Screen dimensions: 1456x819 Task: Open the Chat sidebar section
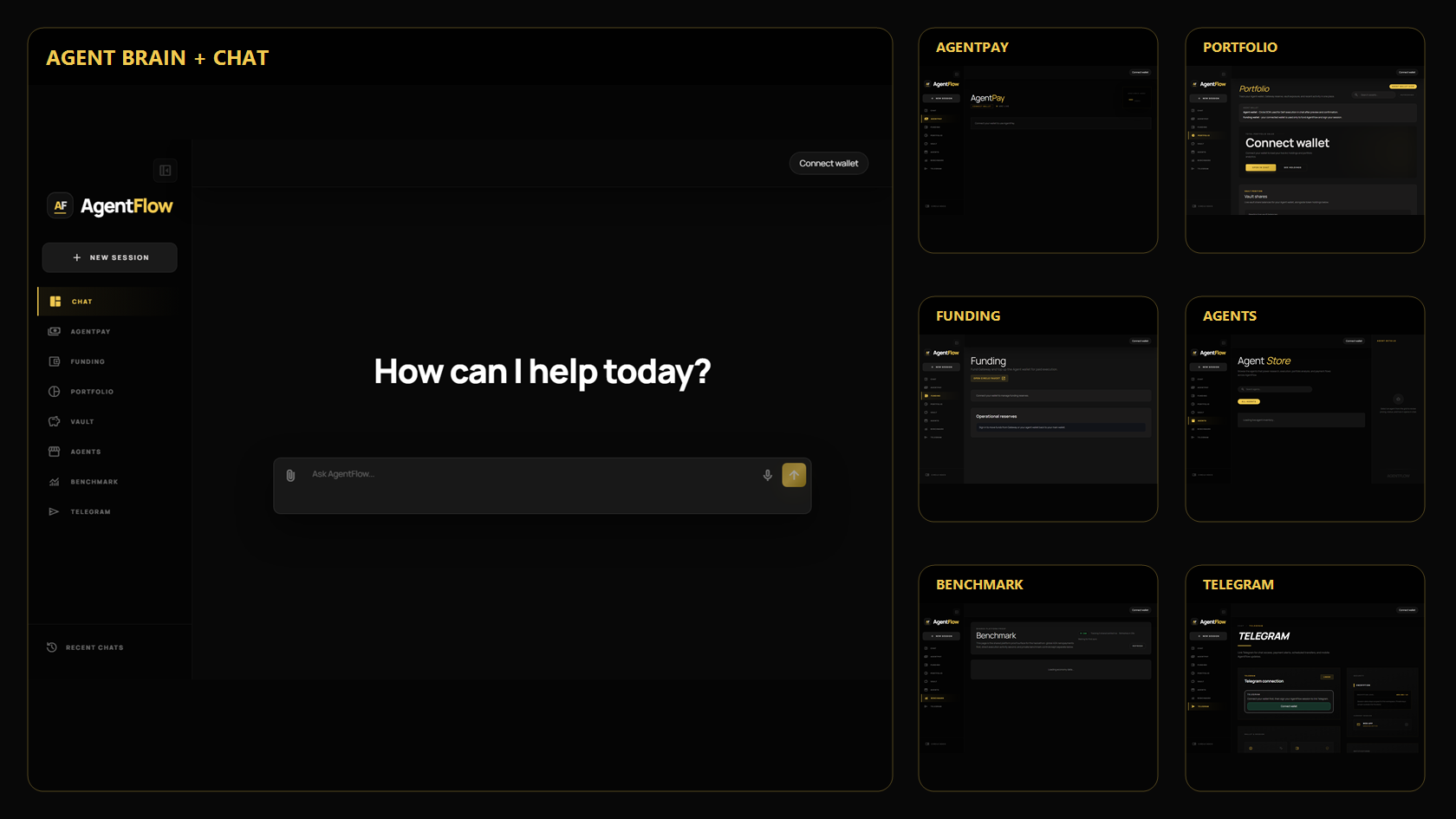(x=82, y=302)
